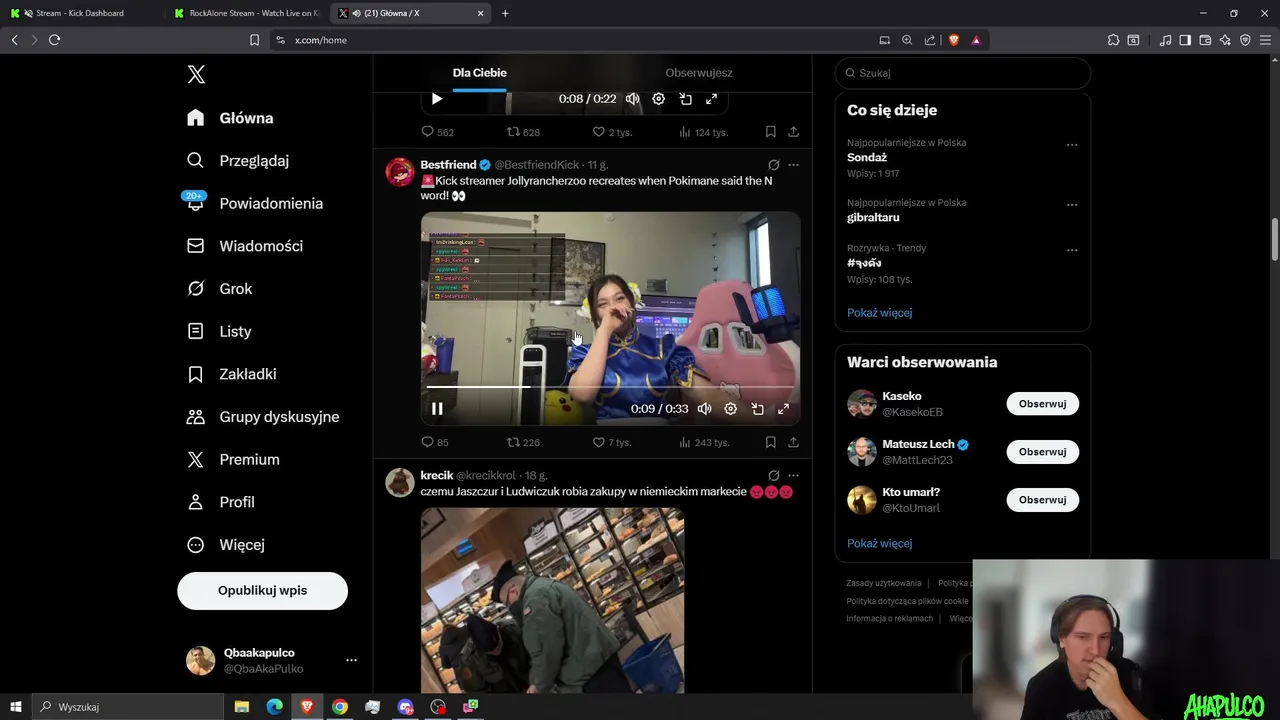Follow Kto umarł? with the Obserwuj button
The height and width of the screenshot is (720, 1280).
tap(1042, 500)
